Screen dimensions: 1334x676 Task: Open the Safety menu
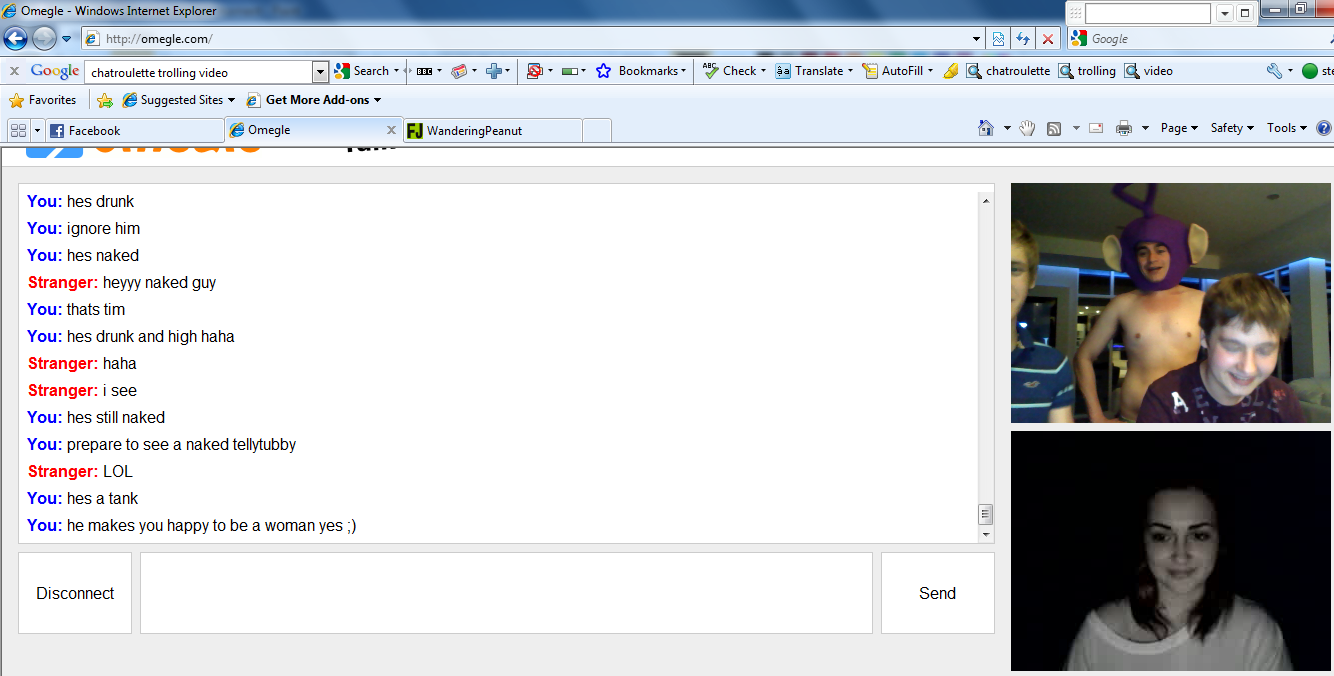(x=1232, y=128)
